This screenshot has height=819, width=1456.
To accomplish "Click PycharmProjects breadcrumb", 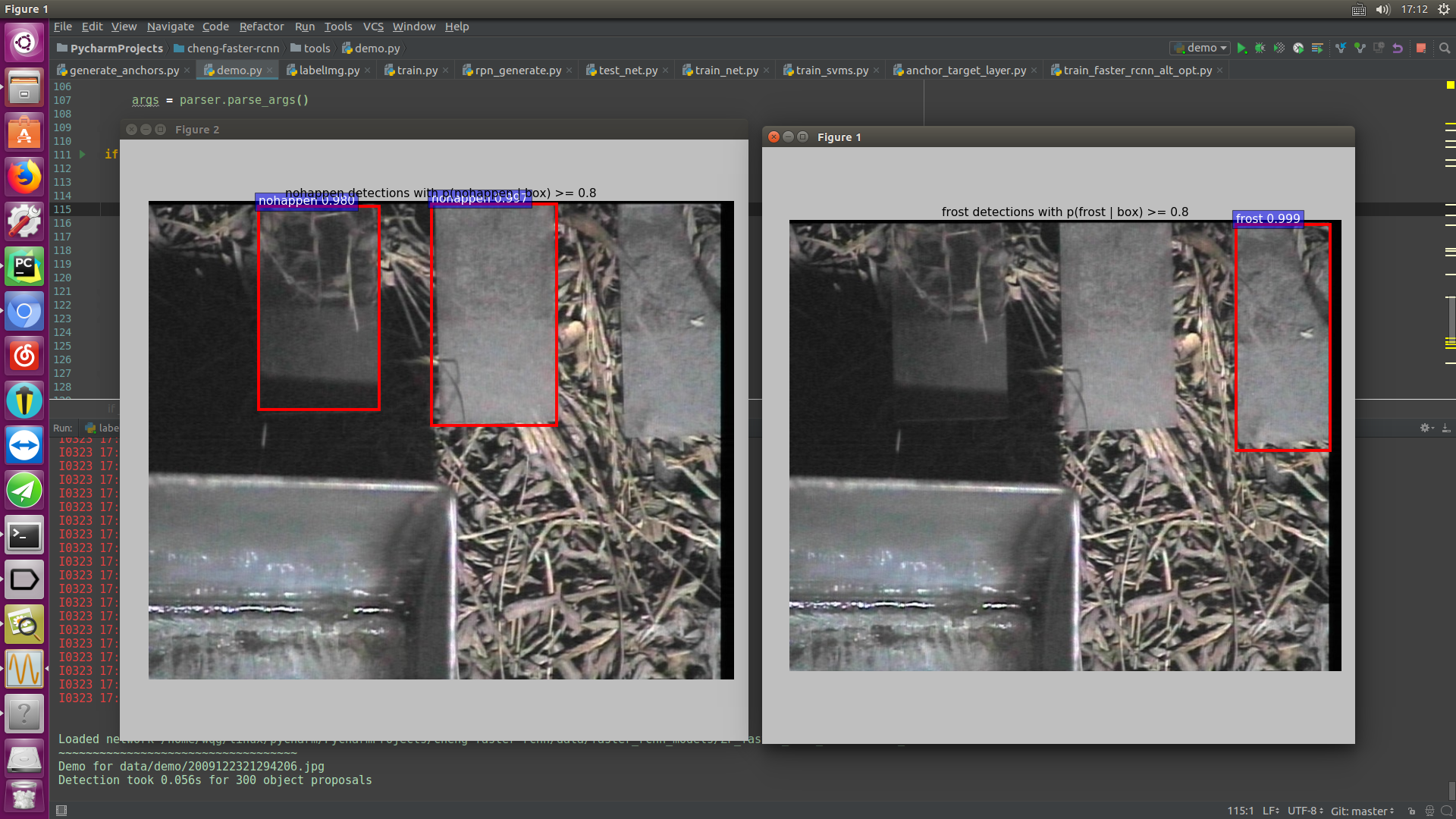I will (x=110, y=49).
